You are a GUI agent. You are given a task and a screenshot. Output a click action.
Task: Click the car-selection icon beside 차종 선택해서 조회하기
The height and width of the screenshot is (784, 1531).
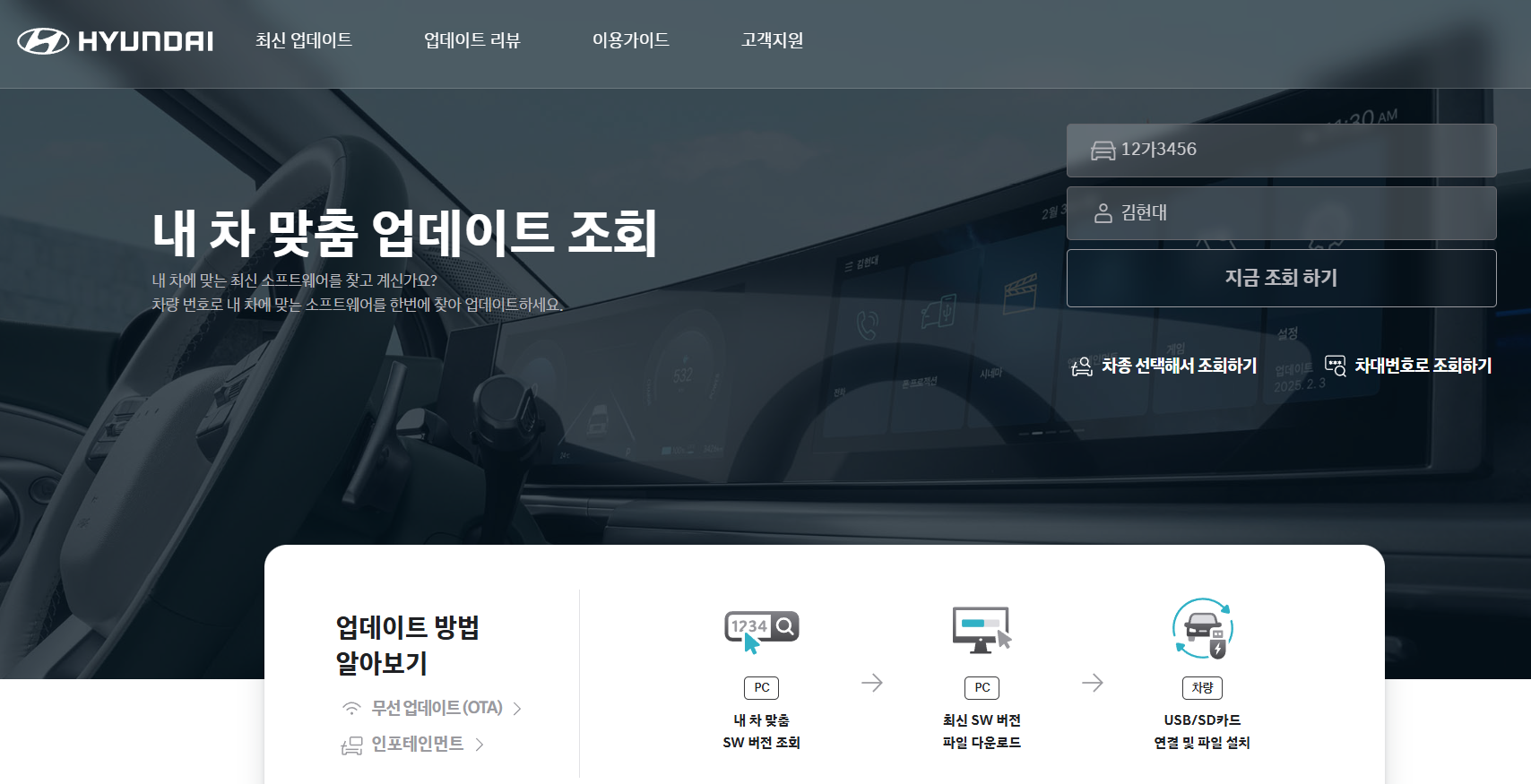coord(1082,366)
